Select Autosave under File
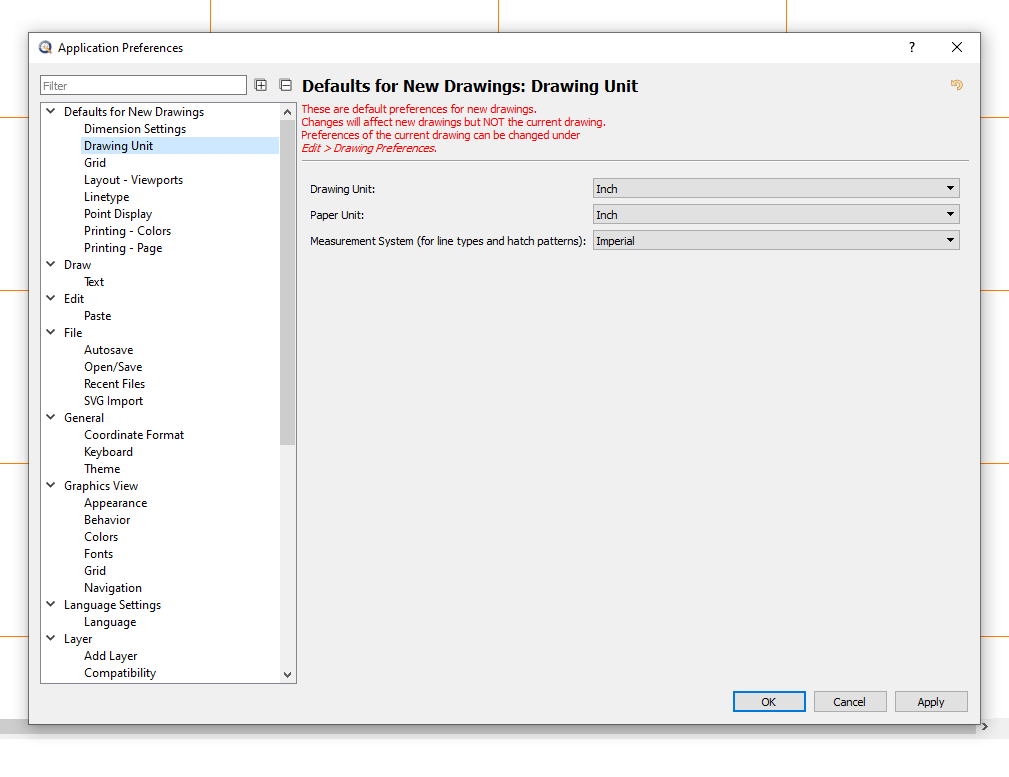 point(108,350)
